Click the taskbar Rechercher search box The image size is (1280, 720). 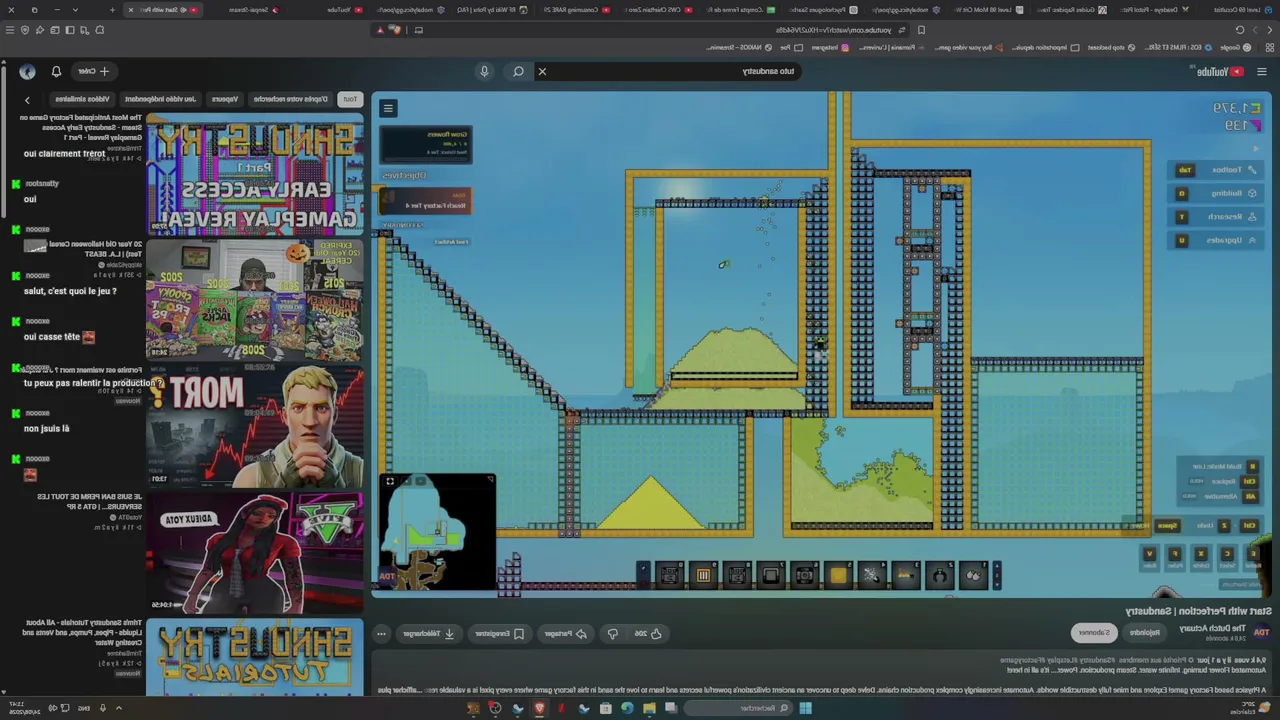click(x=738, y=708)
